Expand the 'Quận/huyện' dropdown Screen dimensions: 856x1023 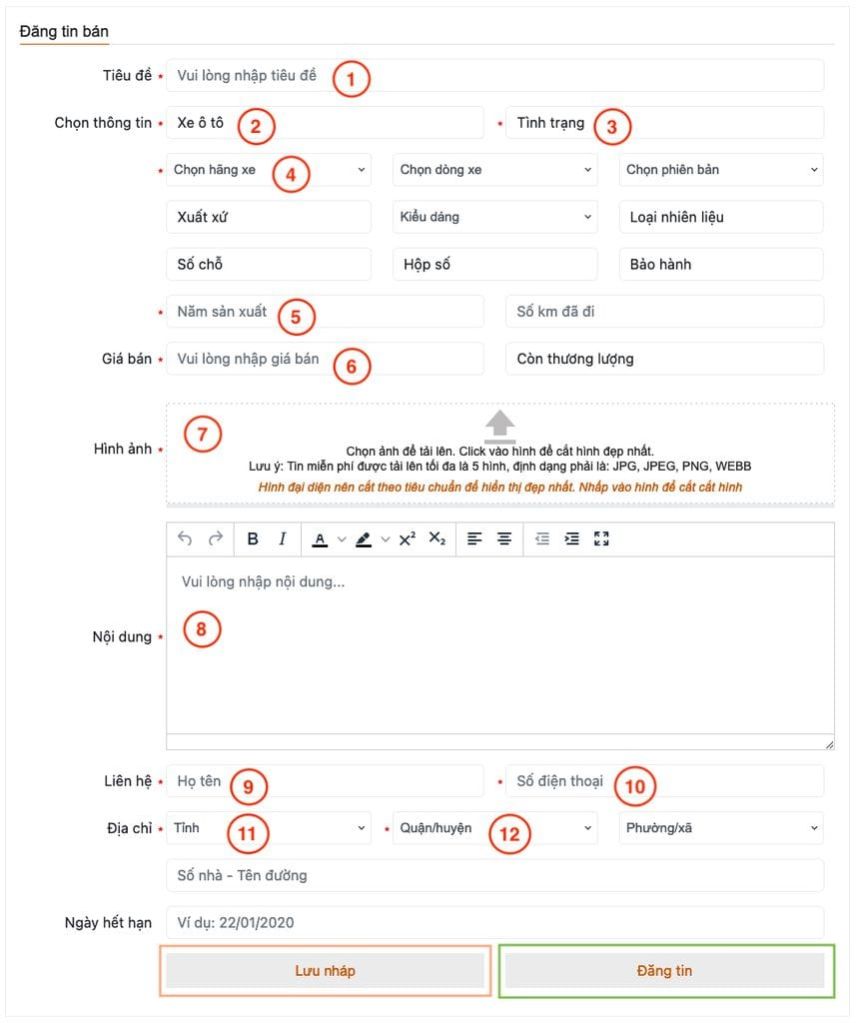(x=494, y=828)
